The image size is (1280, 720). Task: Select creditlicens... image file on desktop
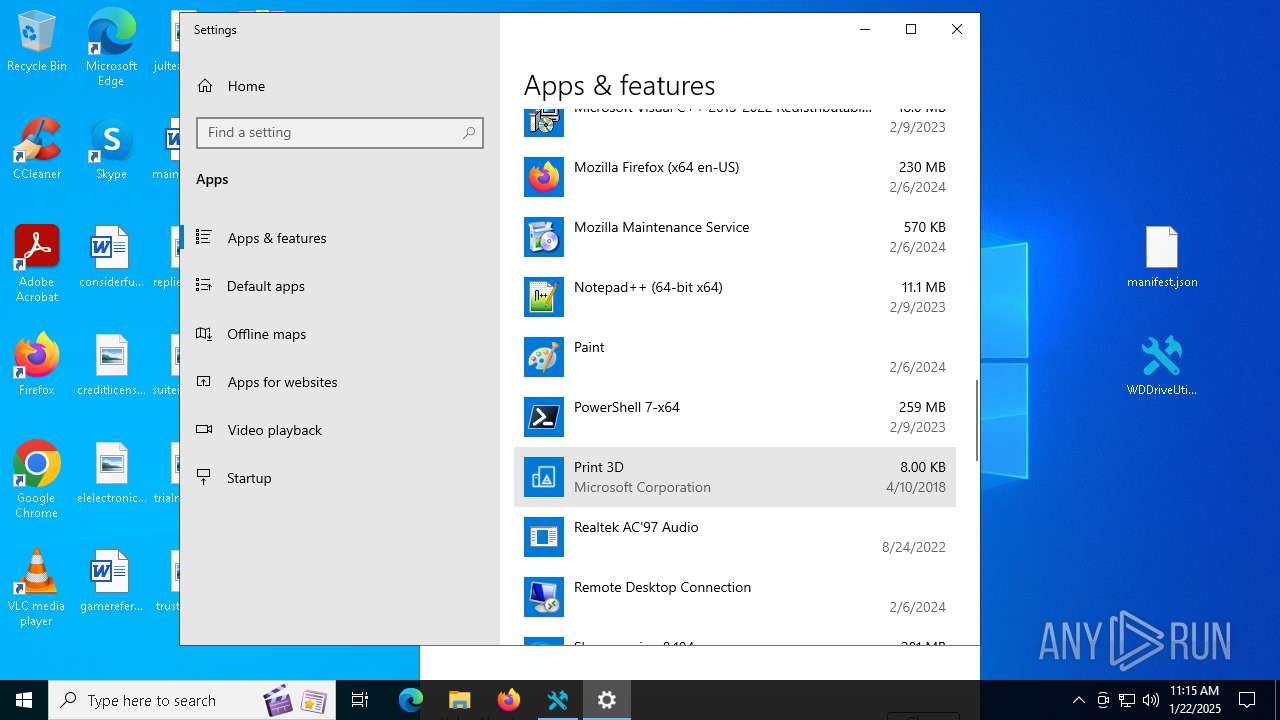111,365
